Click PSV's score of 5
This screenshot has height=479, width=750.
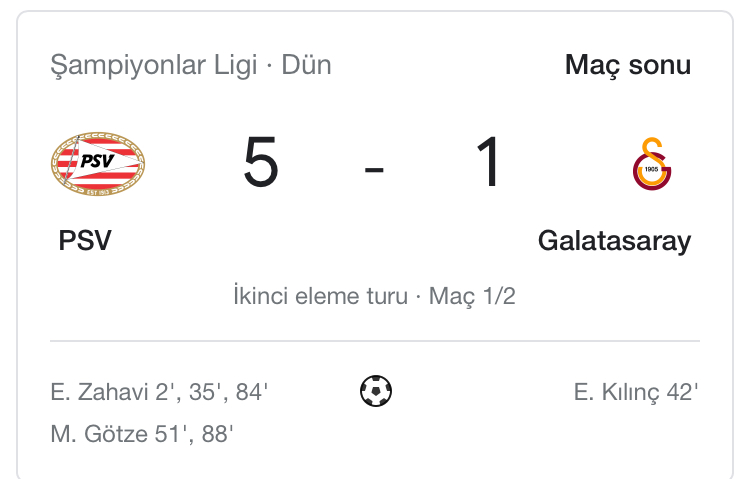tap(261, 164)
